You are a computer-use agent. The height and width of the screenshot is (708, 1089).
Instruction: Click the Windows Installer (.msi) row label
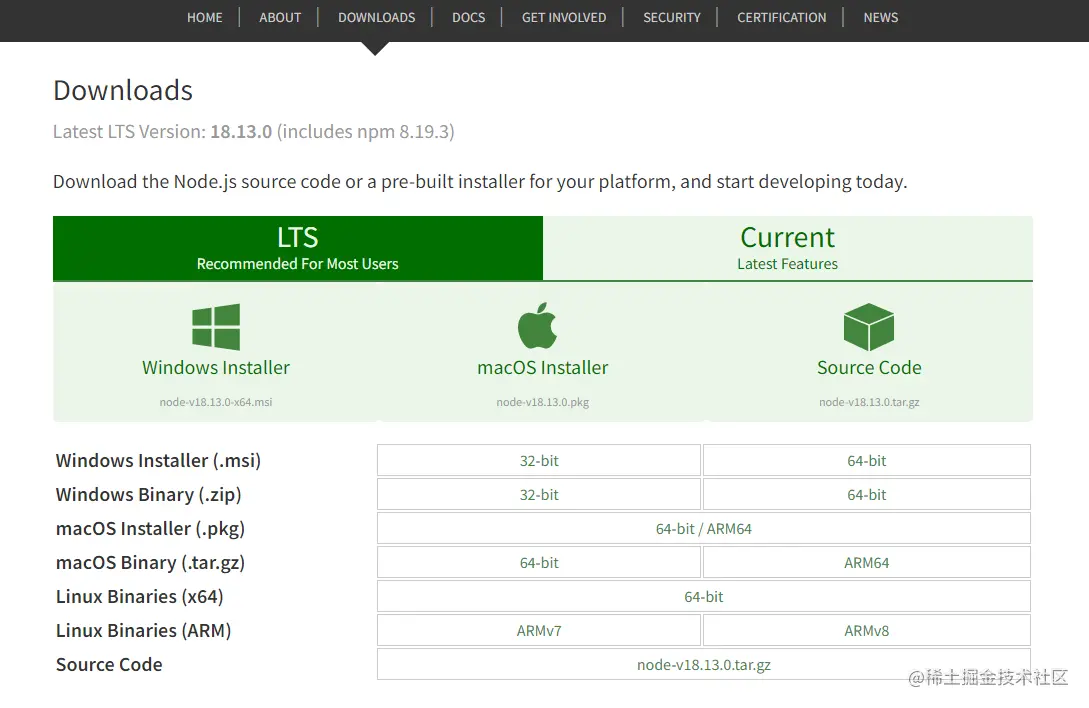click(158, 461)
